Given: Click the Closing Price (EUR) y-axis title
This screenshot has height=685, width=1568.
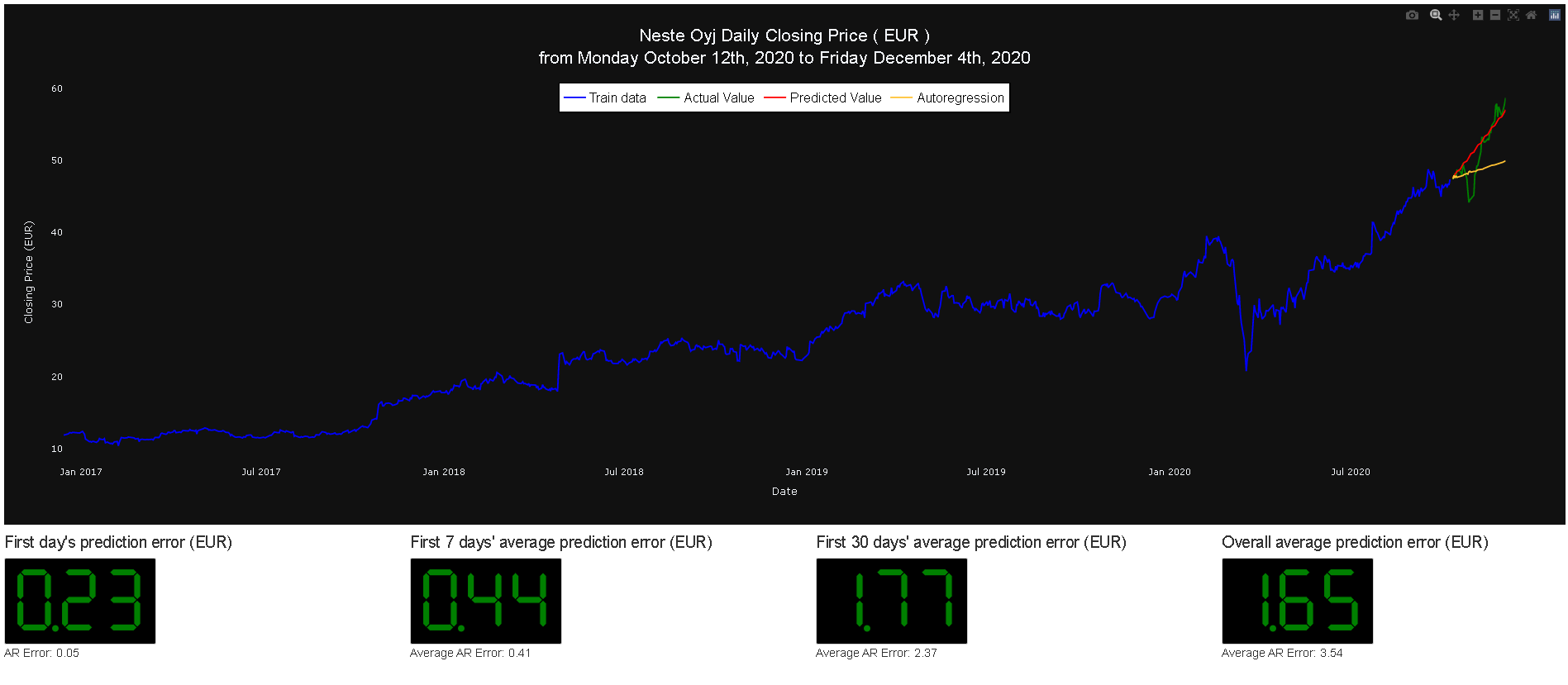Looking at the screenshot, I should (x=29, y=272).
